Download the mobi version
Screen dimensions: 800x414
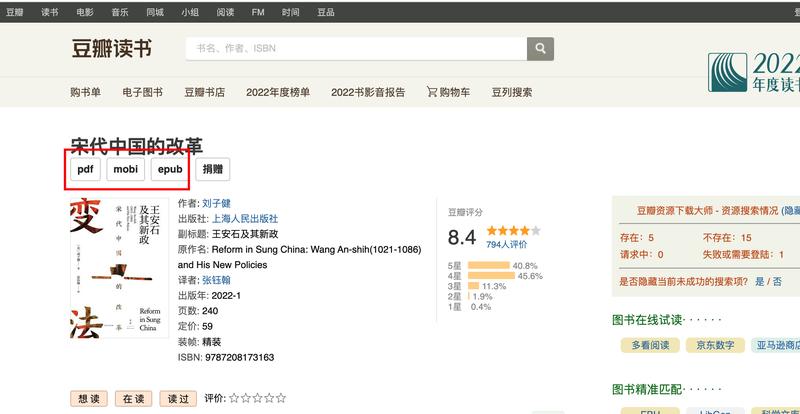click(x=126, y=169)
